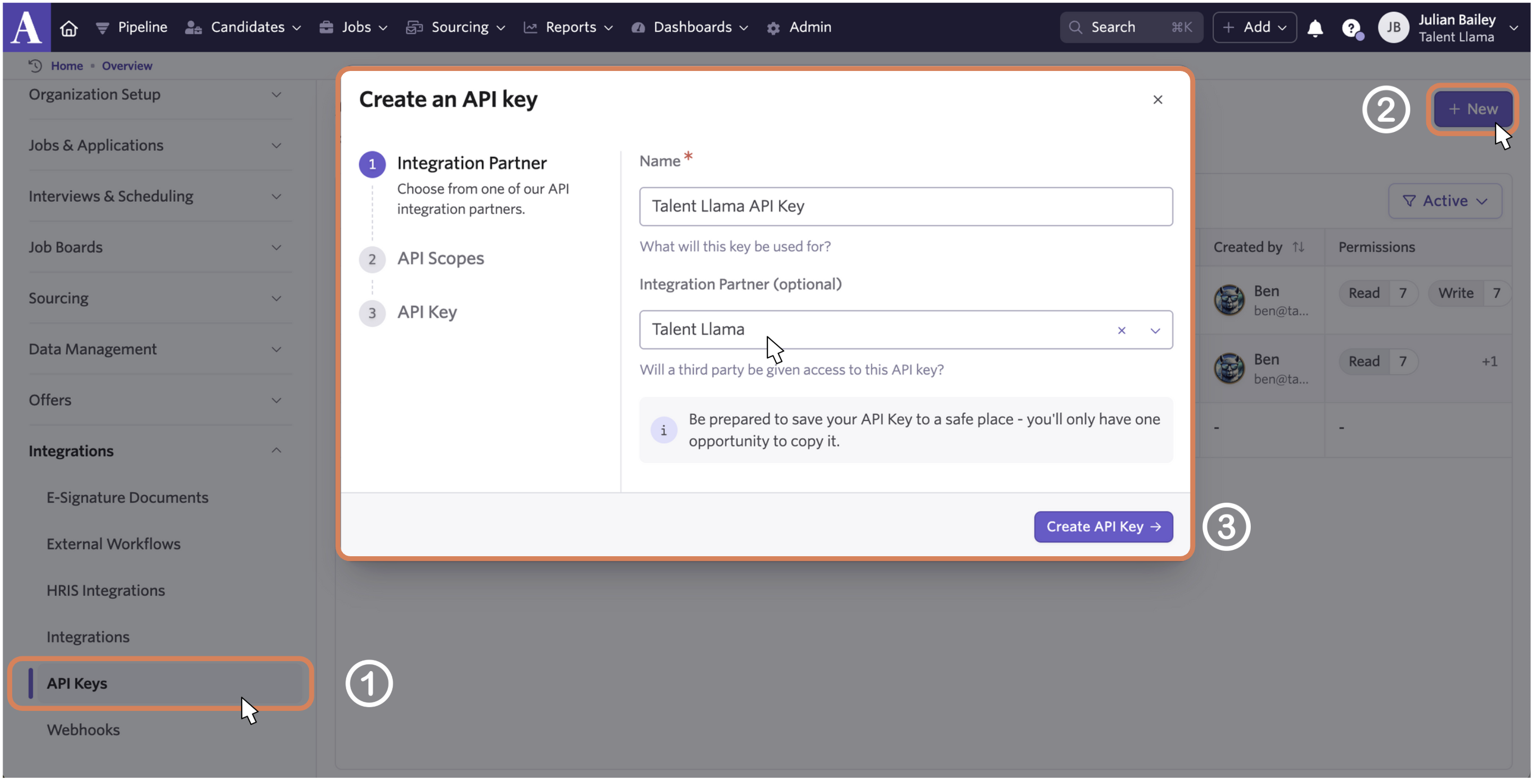Click the history clock icon near breadcrumb

(x=35, y=66)
